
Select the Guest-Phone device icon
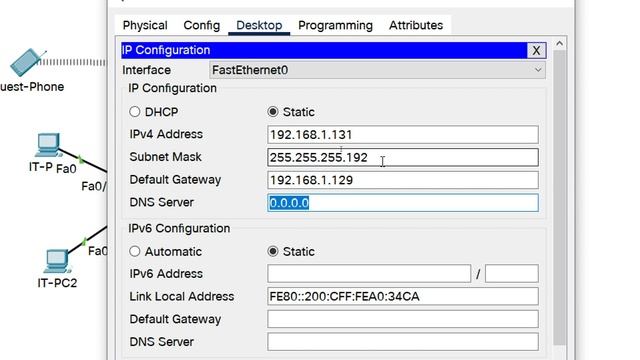tap(27, 62)
